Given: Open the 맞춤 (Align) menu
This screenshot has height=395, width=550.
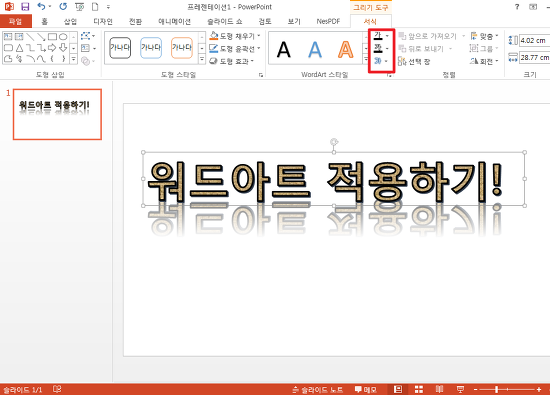Looking at the screenshot, I should point(484,36).
